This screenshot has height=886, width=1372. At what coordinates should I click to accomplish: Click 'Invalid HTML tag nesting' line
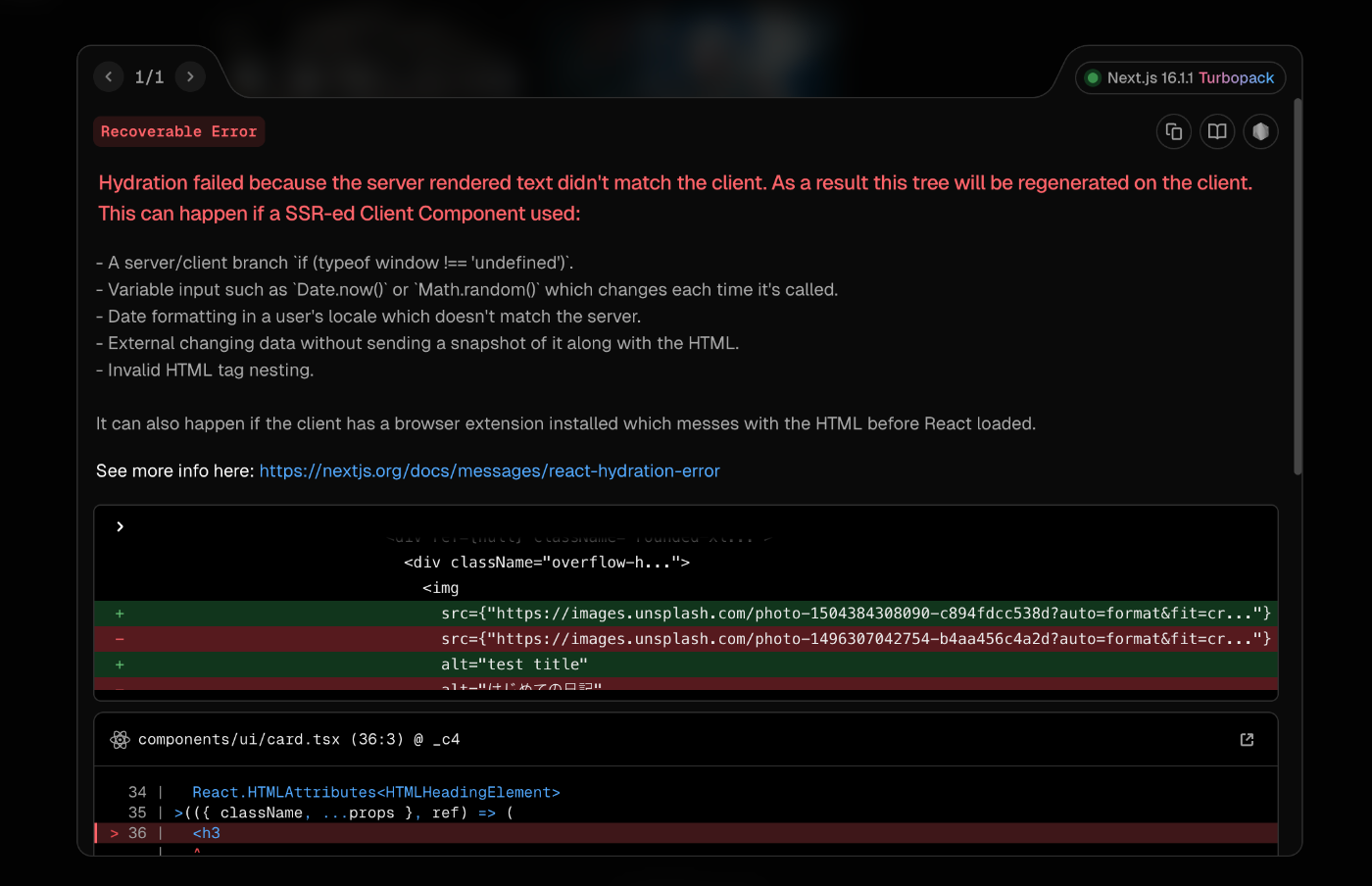tap(205, 369)
